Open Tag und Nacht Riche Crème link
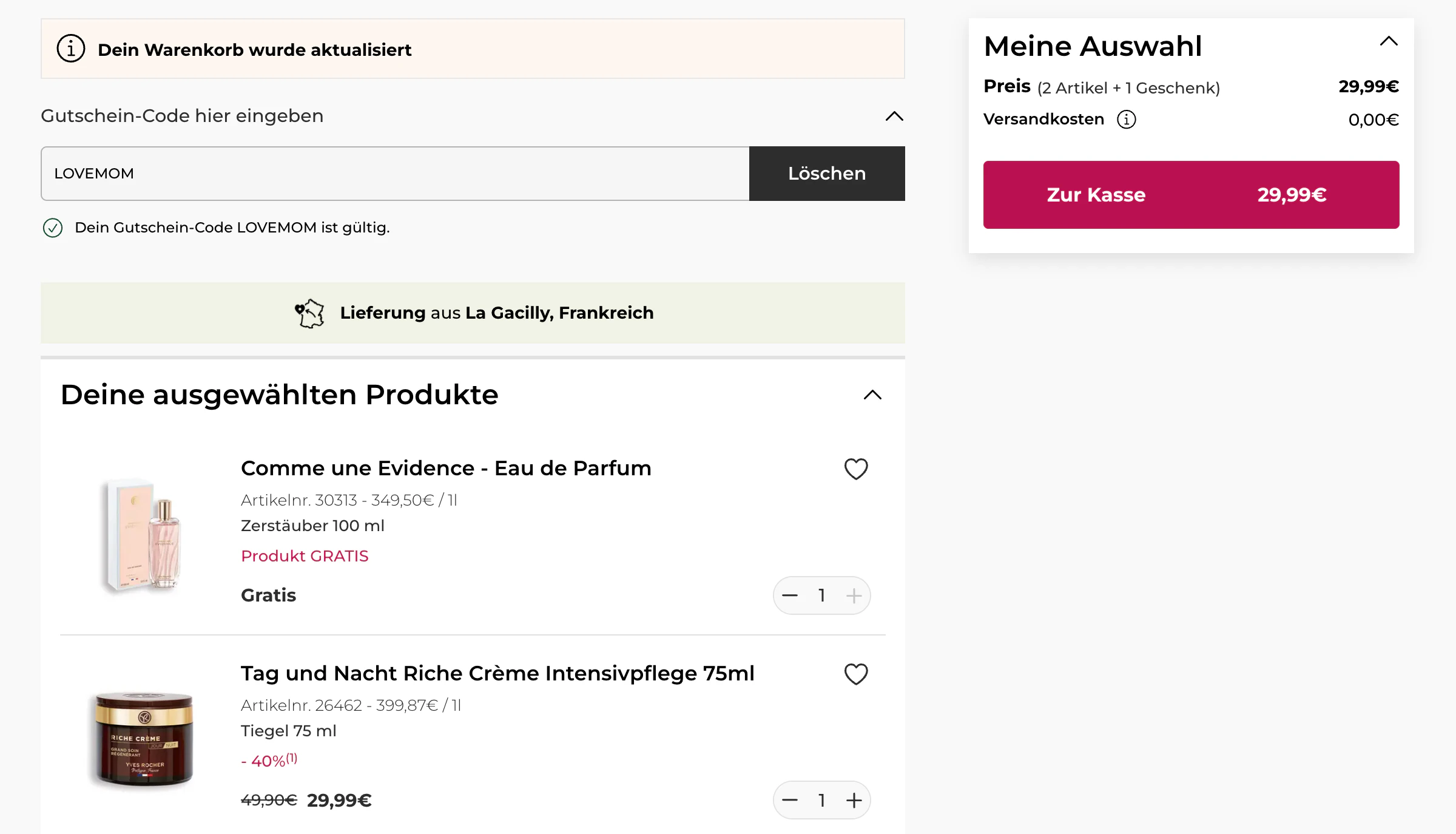Viewport: 1456px width, 834px height. click(x=497, y=674)
